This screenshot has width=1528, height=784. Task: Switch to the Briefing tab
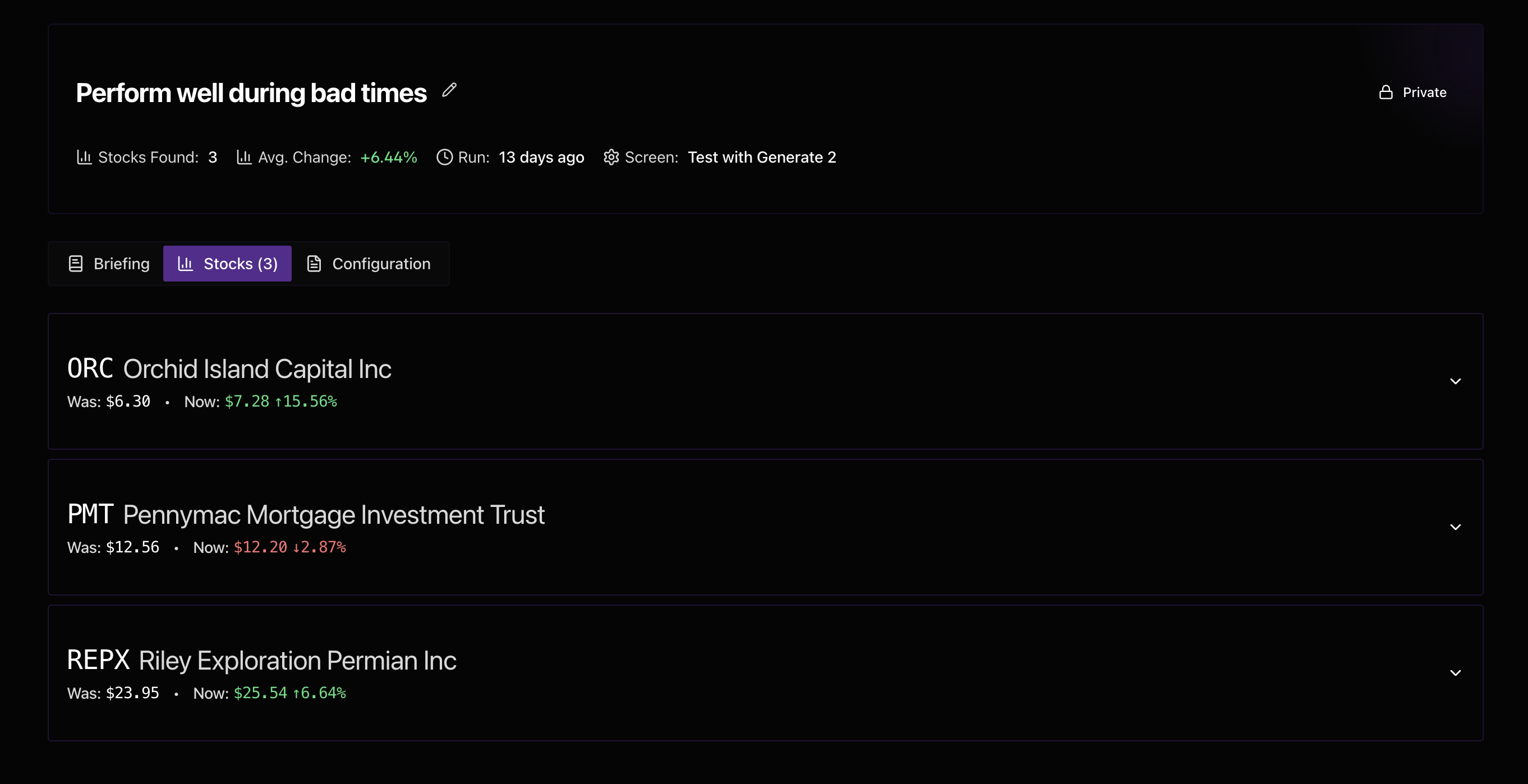109,264
